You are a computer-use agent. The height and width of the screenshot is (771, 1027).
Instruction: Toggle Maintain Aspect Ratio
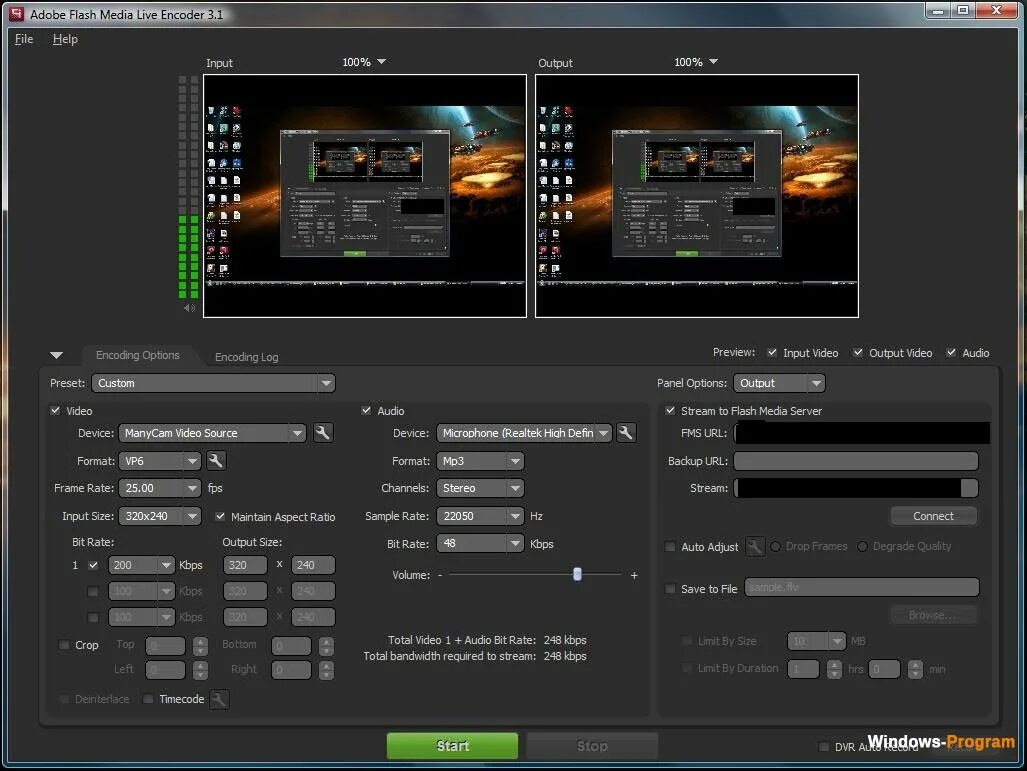220,516
